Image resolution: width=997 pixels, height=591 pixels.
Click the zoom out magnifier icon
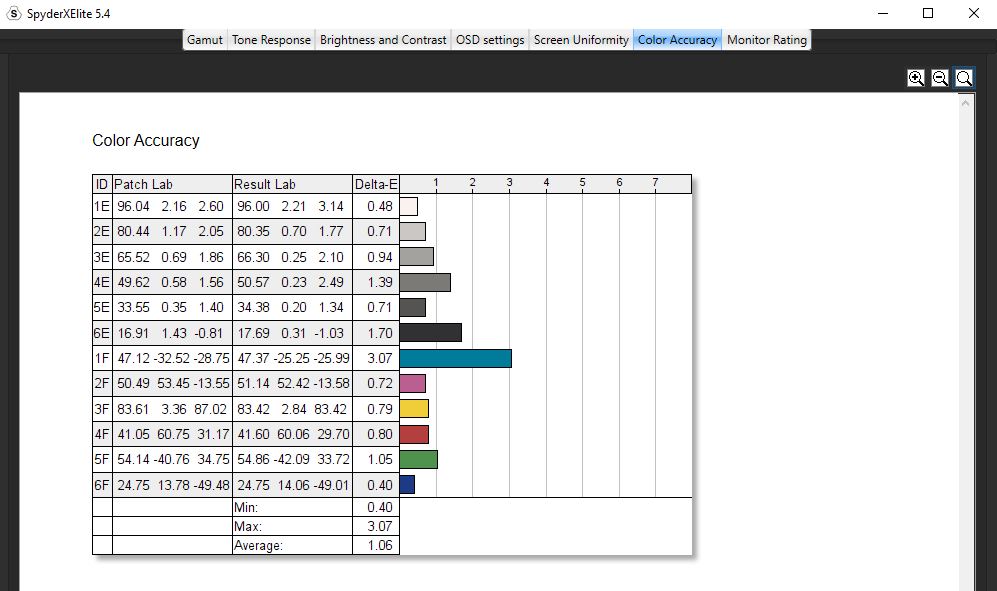pos(940,78)
